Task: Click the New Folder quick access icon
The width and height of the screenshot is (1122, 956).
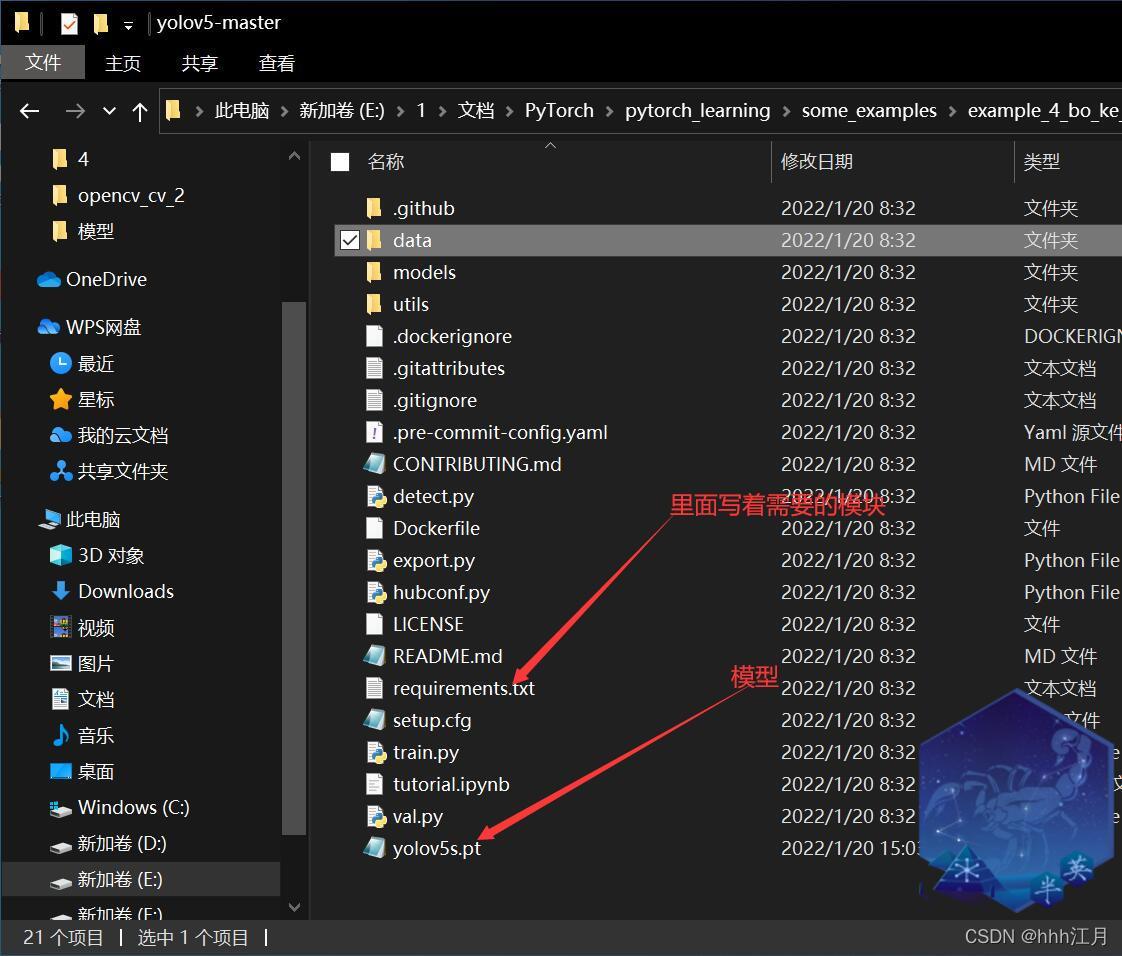Action: point(101,24)
